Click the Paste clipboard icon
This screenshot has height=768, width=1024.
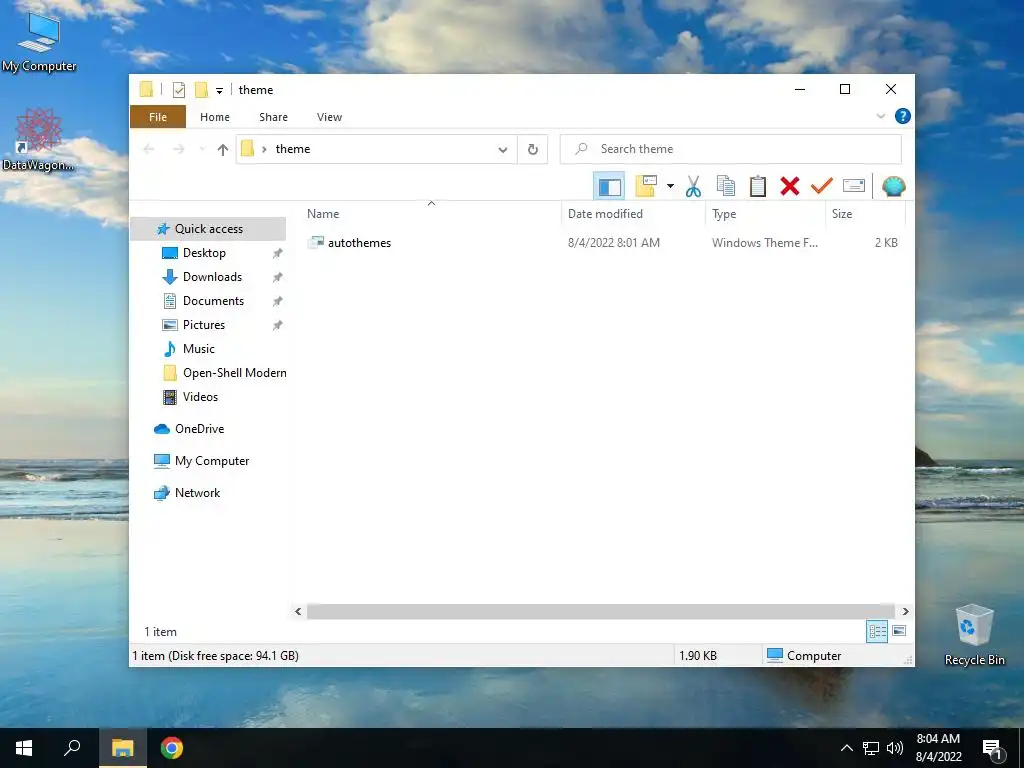(x=758, y=187)
